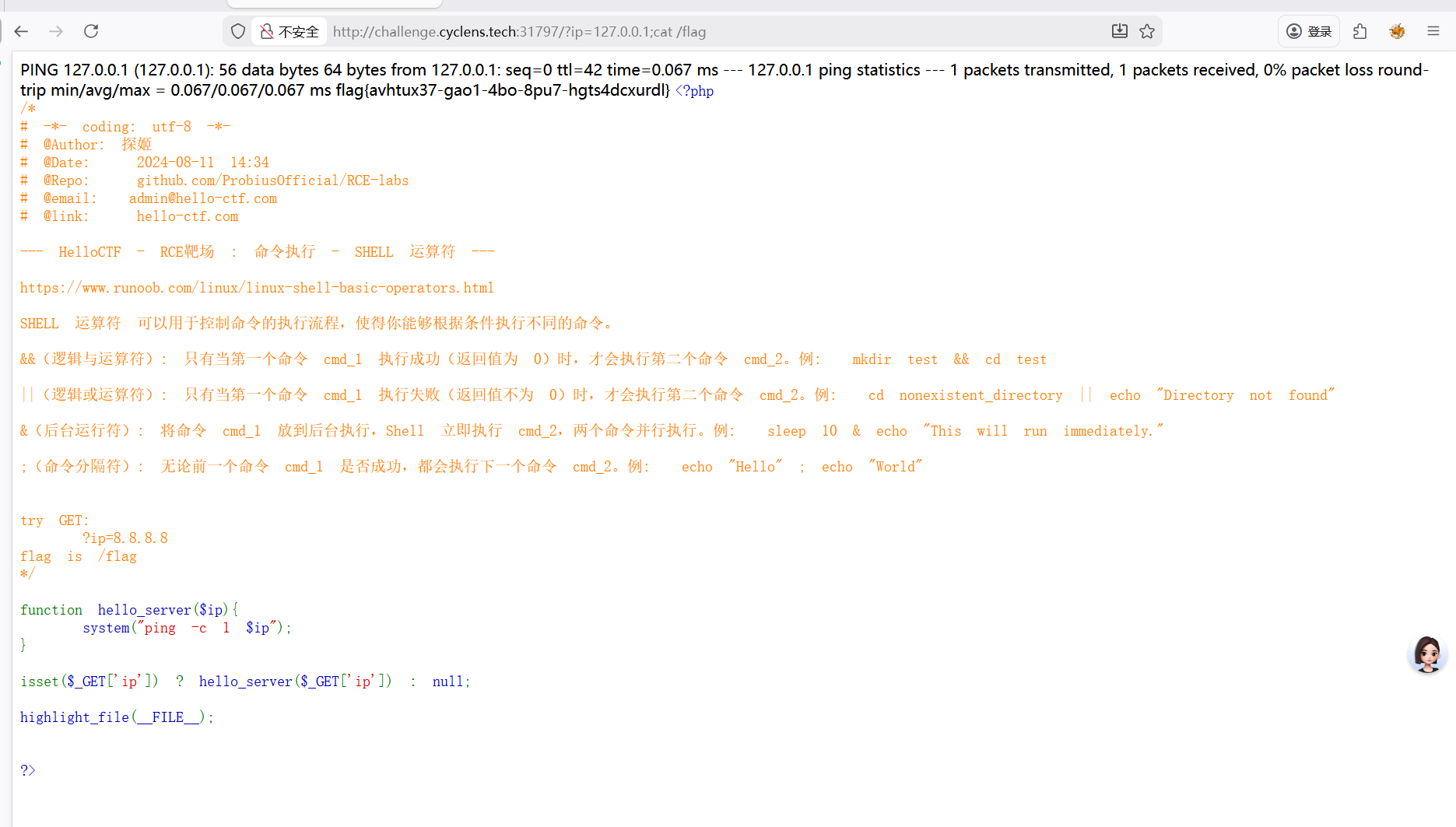Click the orange extension icon in toolbar
This screenshot has width=1456, height=827.
(x=1397, y=31)
